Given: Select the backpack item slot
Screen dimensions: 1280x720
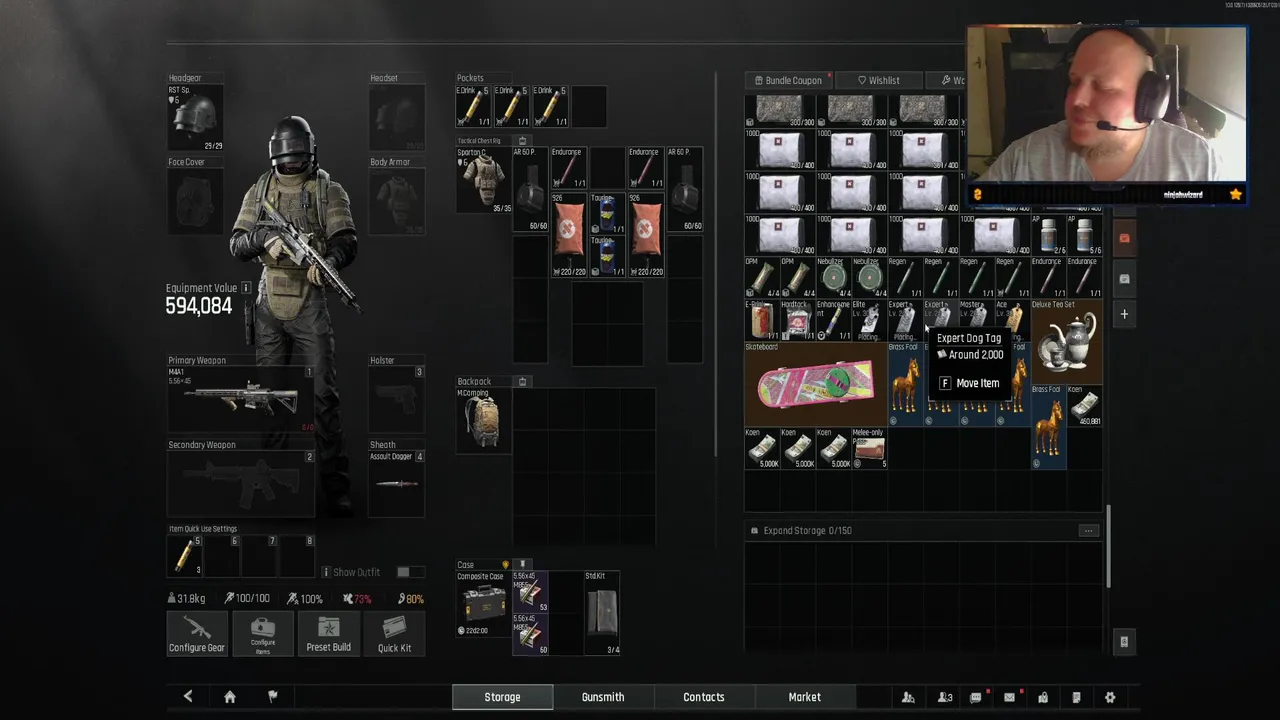Looking at the screenshot, I should tap(485, 419).
